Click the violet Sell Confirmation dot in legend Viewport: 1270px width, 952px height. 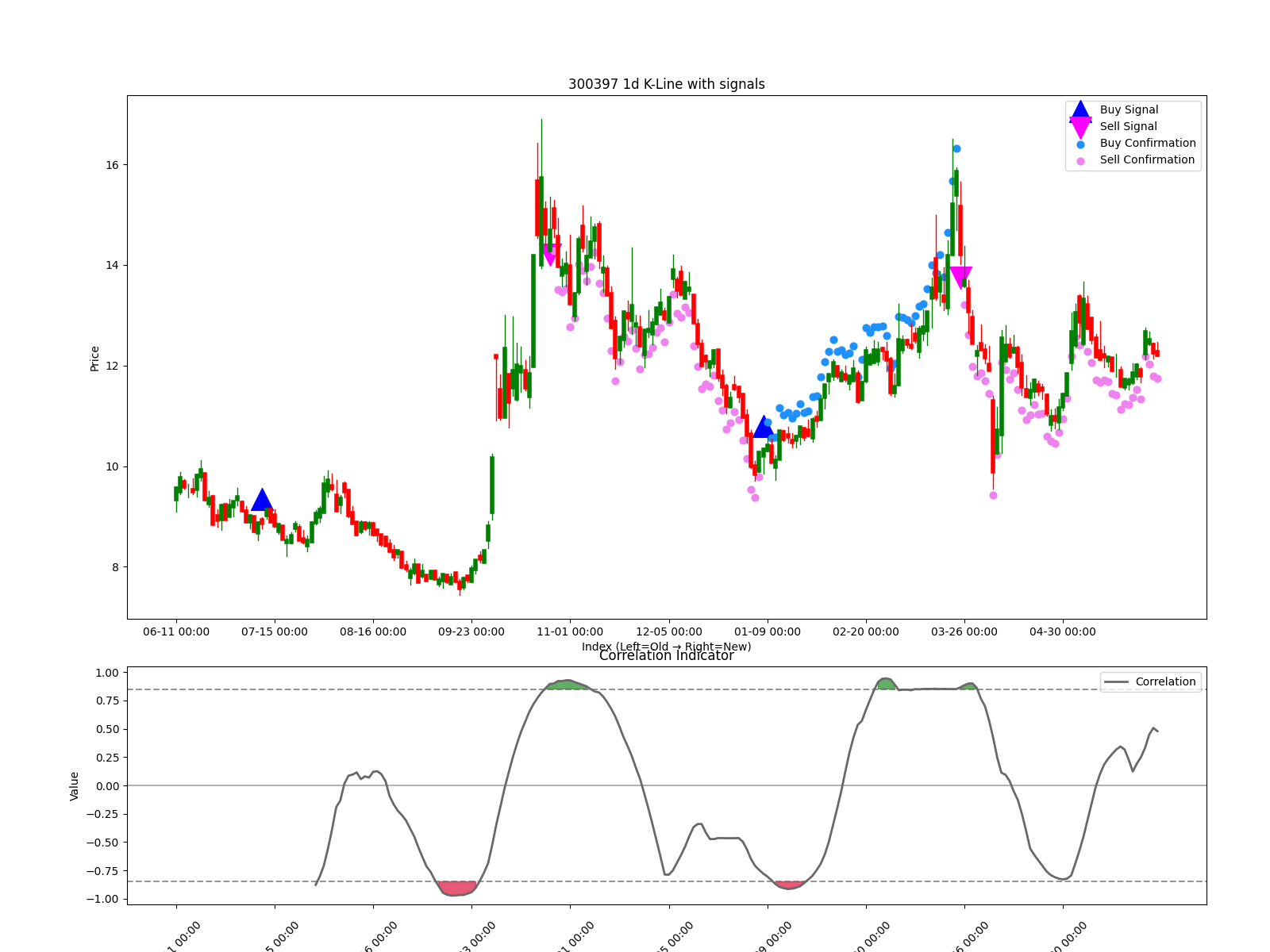1080,161
